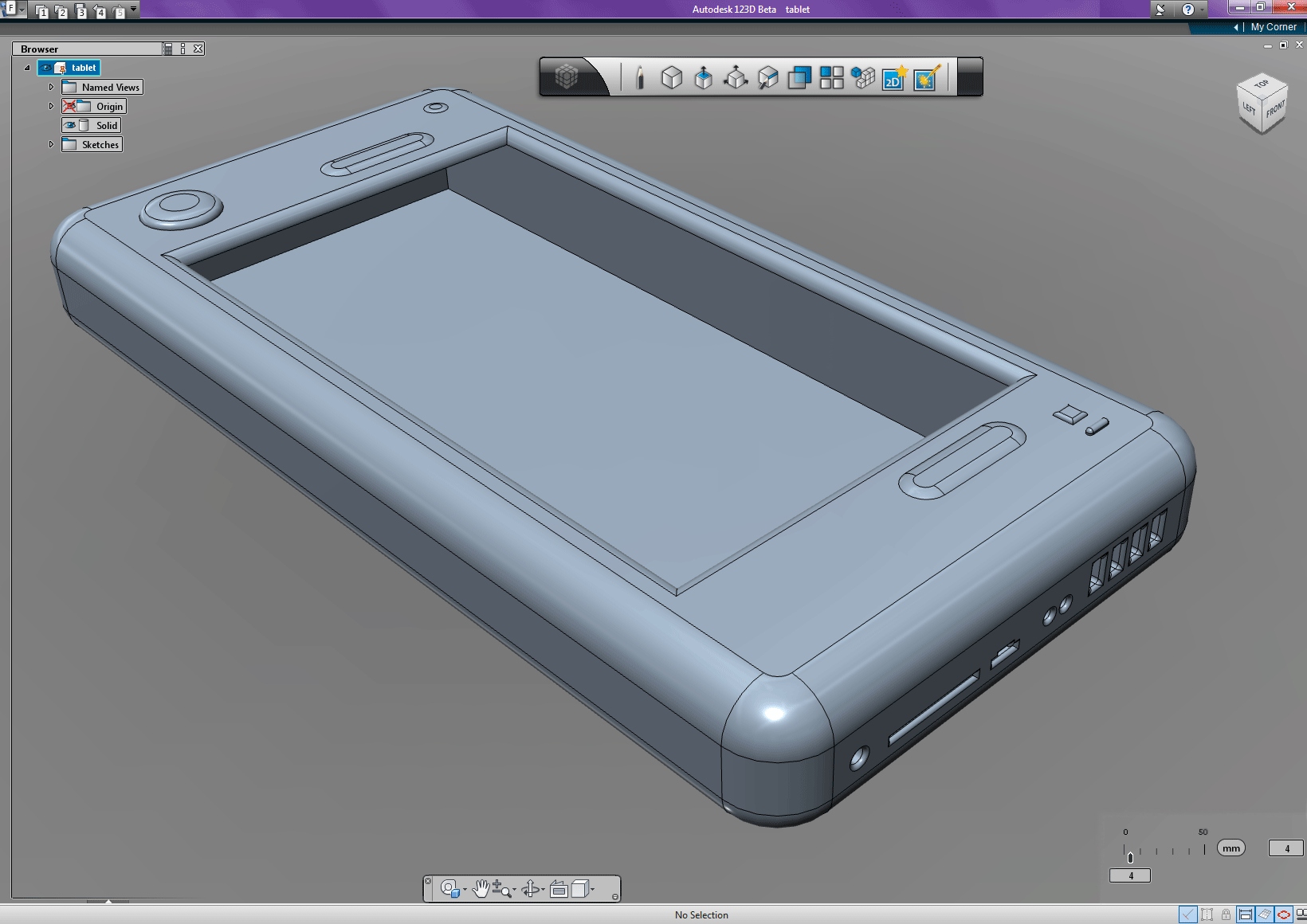Toggle the sketch line snap status icon
This screenshot has width=1307, height=924.
1188,914
